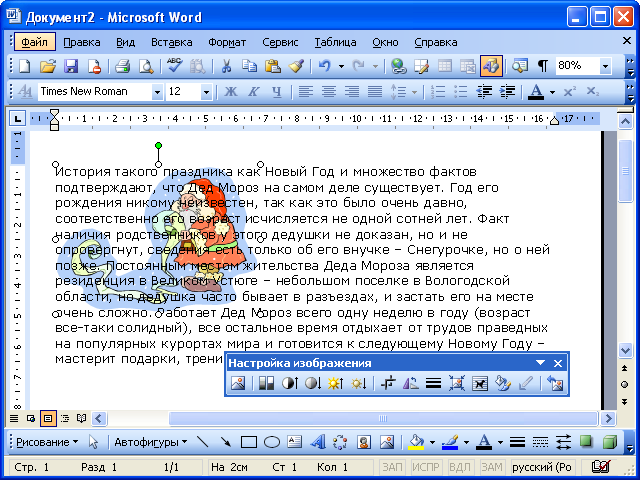Select the Crop tool

387,384
